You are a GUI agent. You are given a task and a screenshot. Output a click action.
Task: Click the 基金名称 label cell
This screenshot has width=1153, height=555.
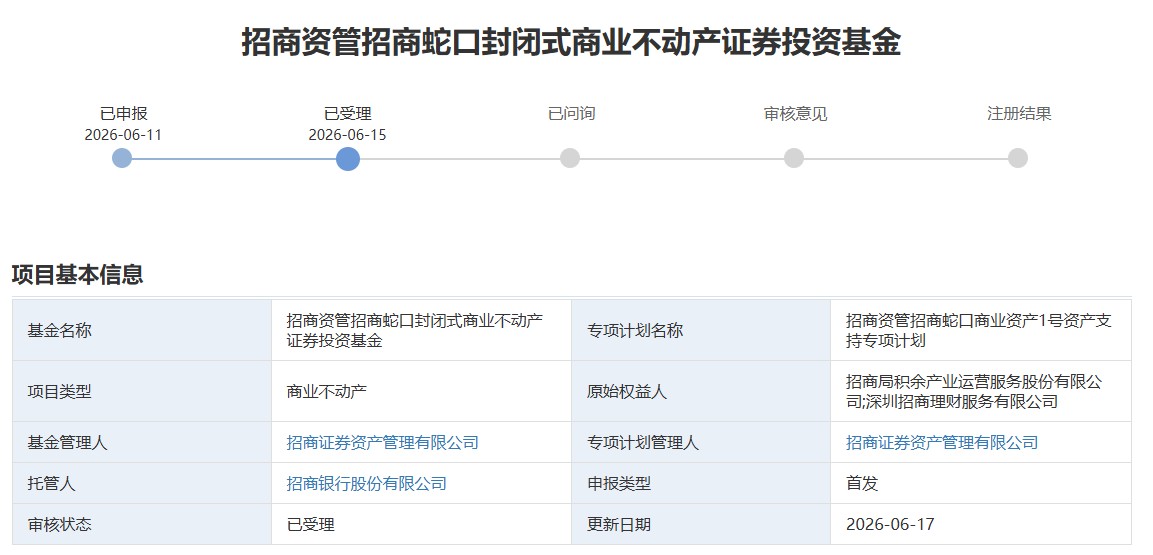coord(142,330)
